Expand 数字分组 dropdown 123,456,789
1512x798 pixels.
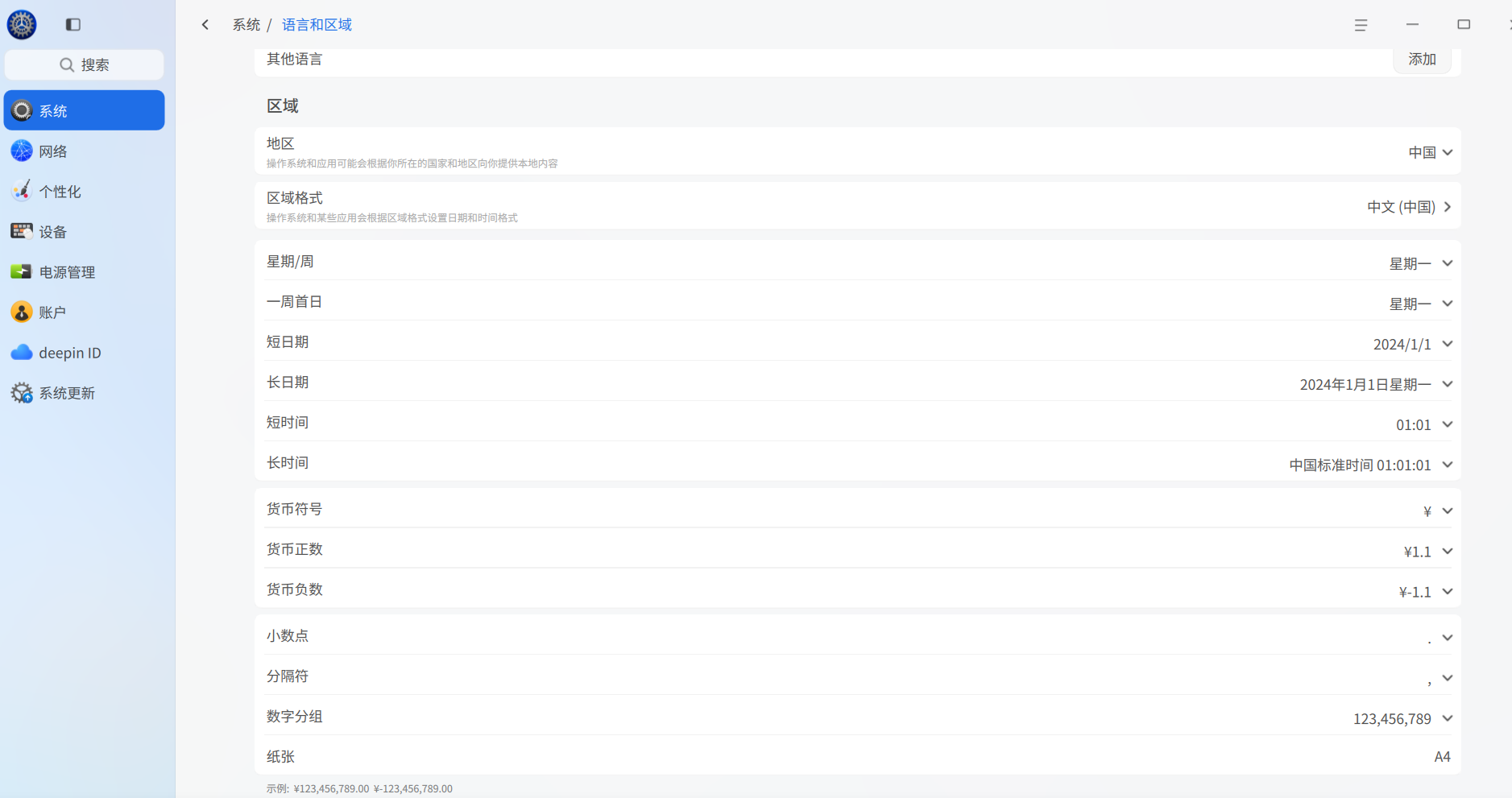coord(1402,718)
